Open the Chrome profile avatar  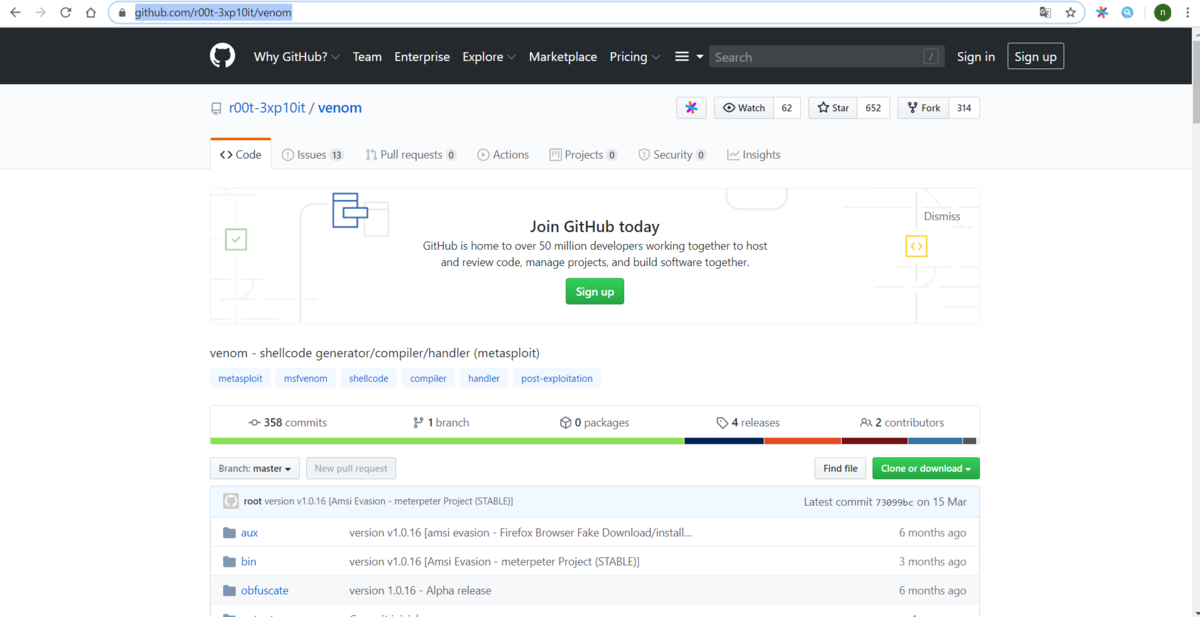[x=1162, y=13]
